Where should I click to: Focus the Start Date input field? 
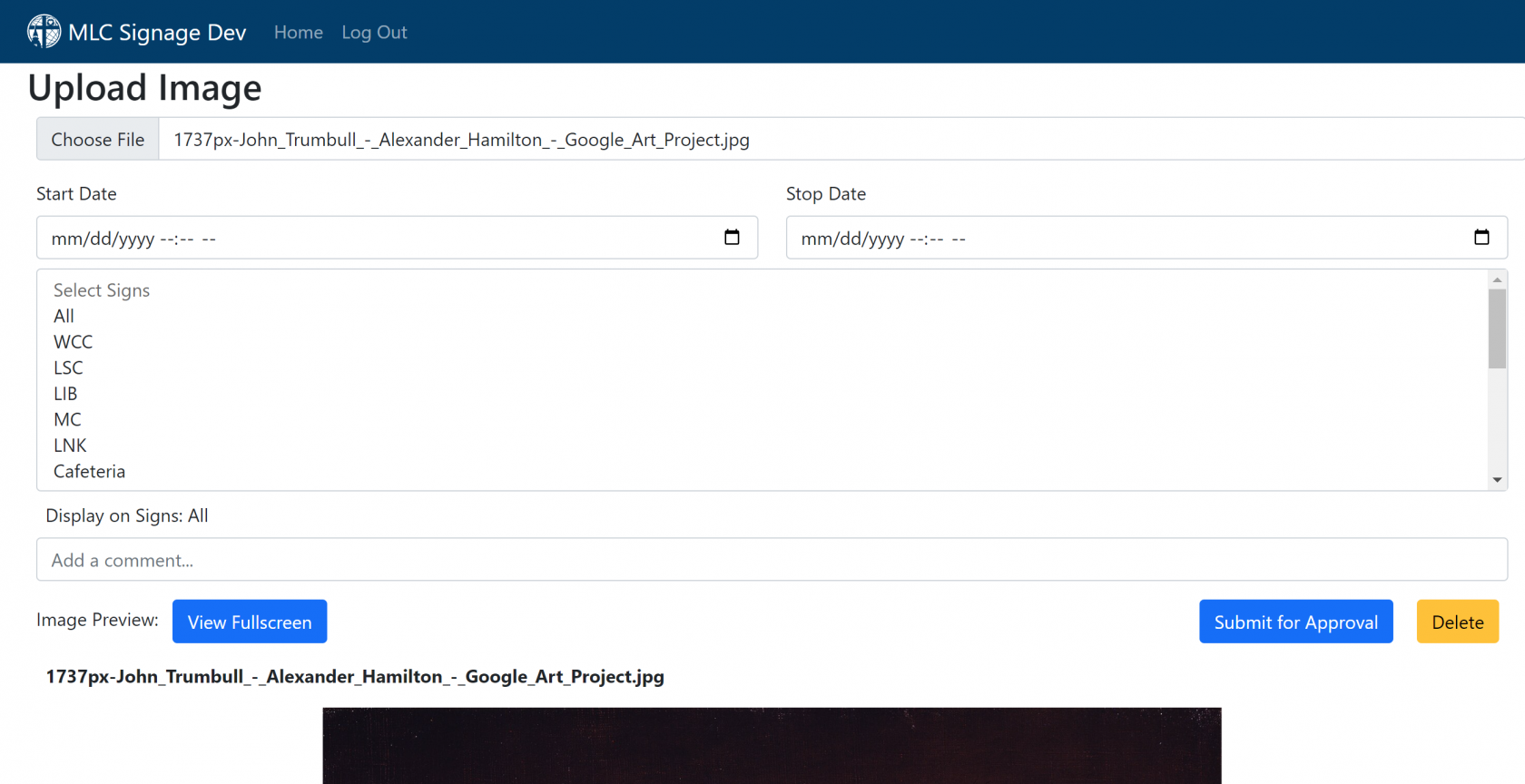[397, 238]
